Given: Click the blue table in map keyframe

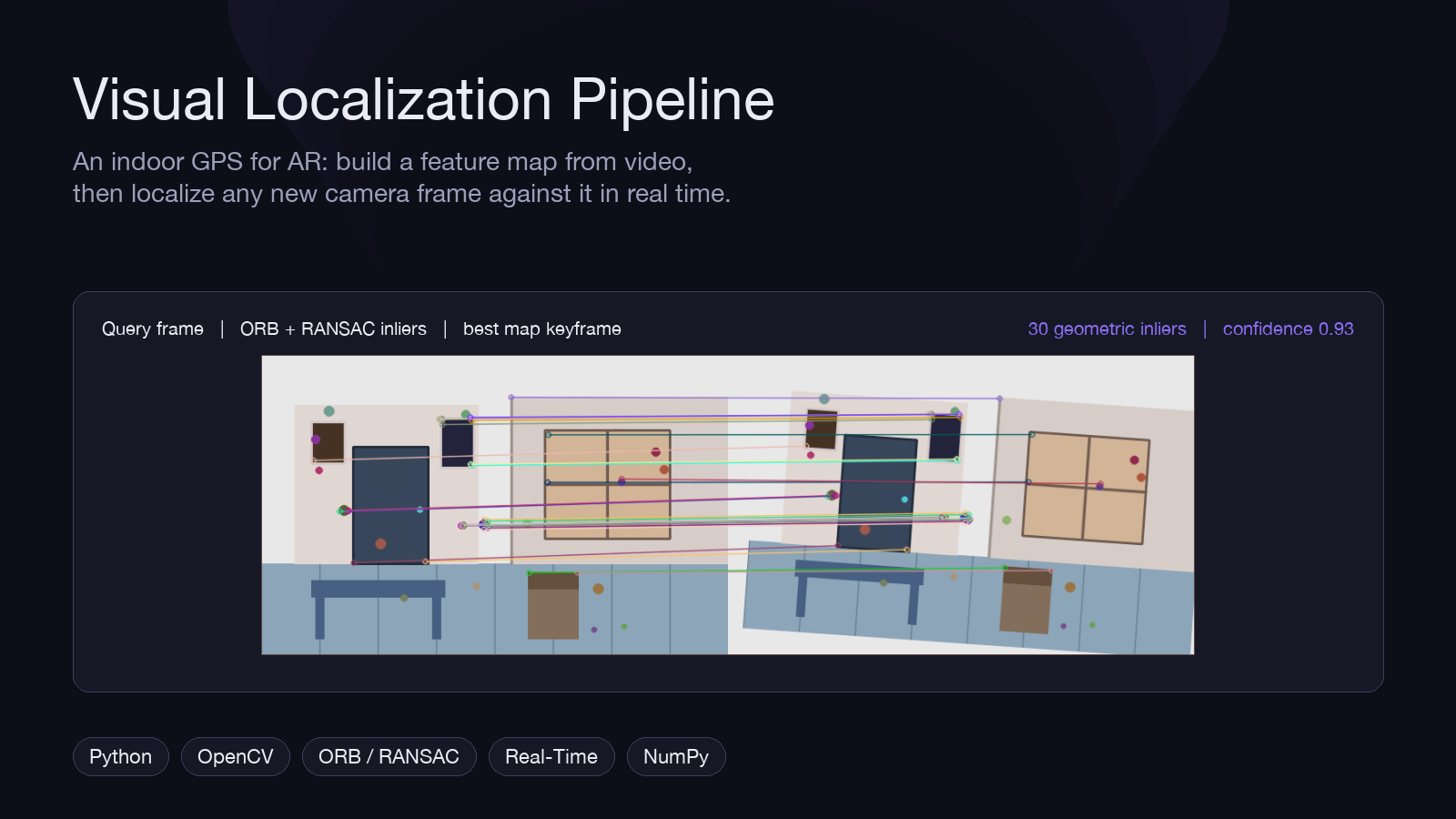Looking at the screenshot, I should 858,590.
